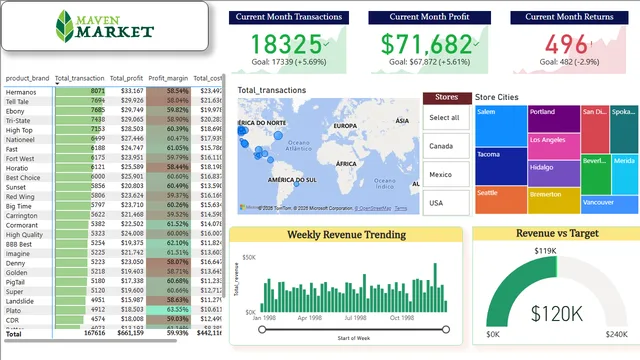Screen dimensions: 640x360
Task: Select the Hermanos brand row
Action: pos(113,92)
